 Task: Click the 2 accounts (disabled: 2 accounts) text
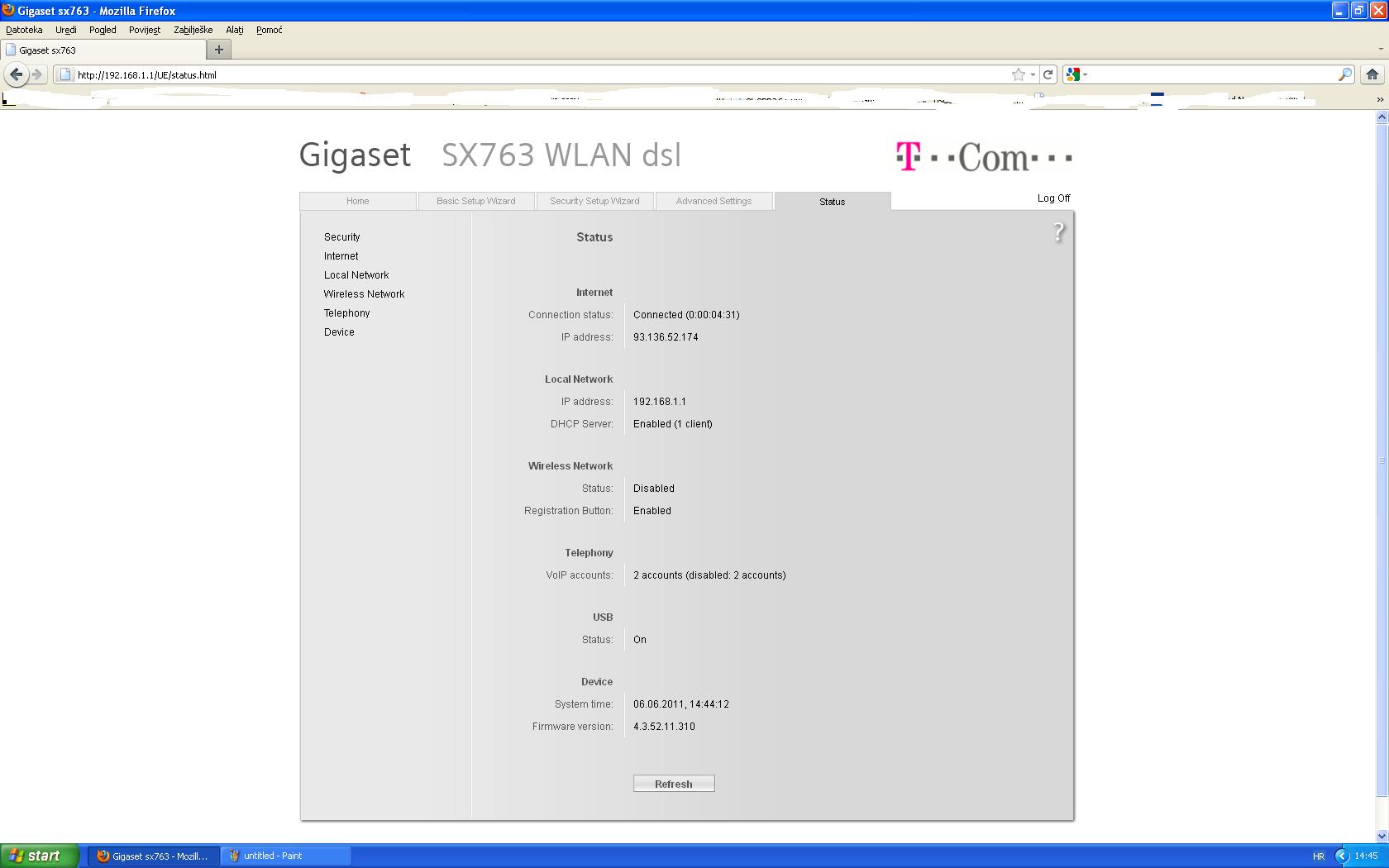click(709, 575)
